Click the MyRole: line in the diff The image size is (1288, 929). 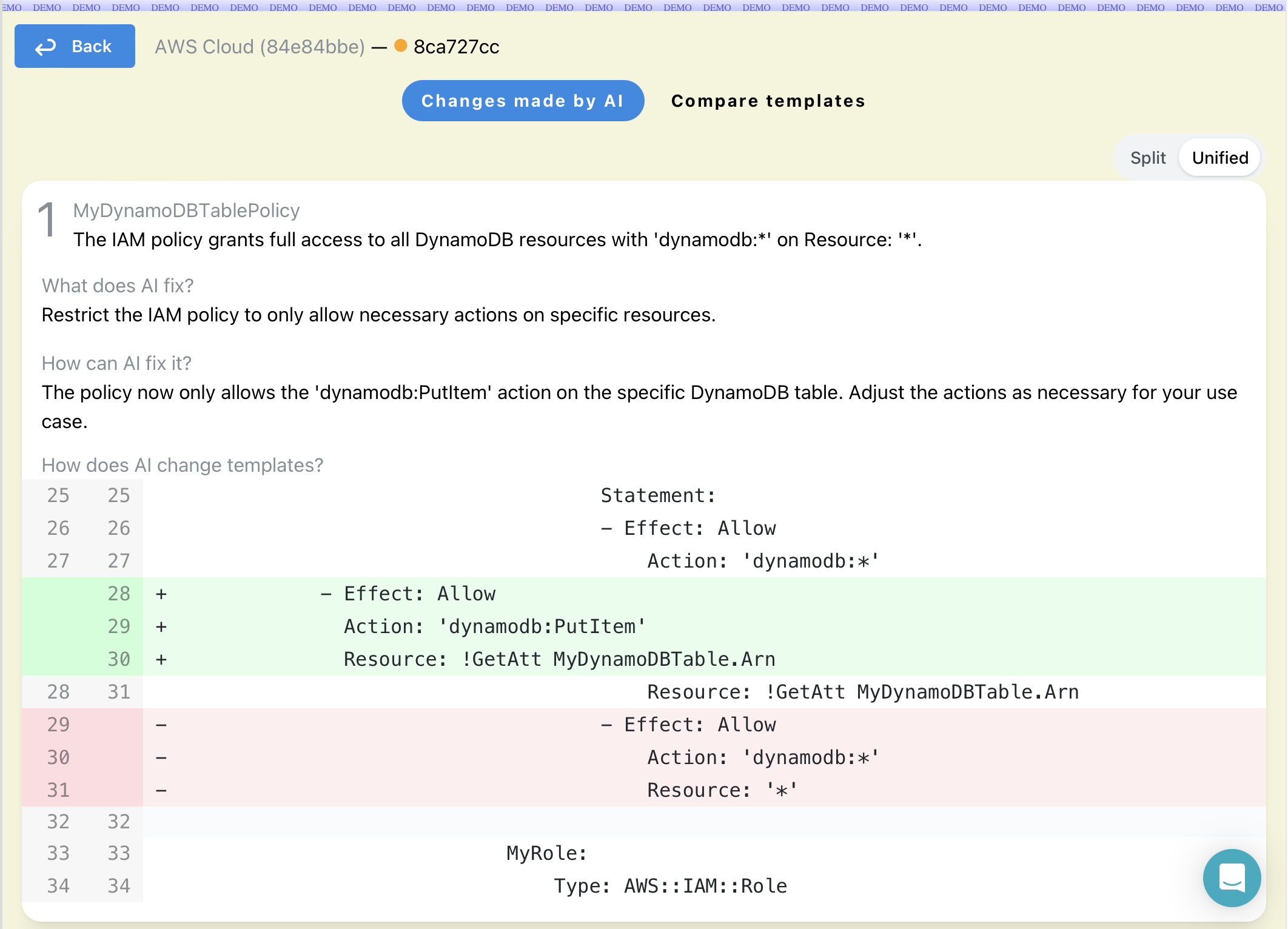click(546, 853)
